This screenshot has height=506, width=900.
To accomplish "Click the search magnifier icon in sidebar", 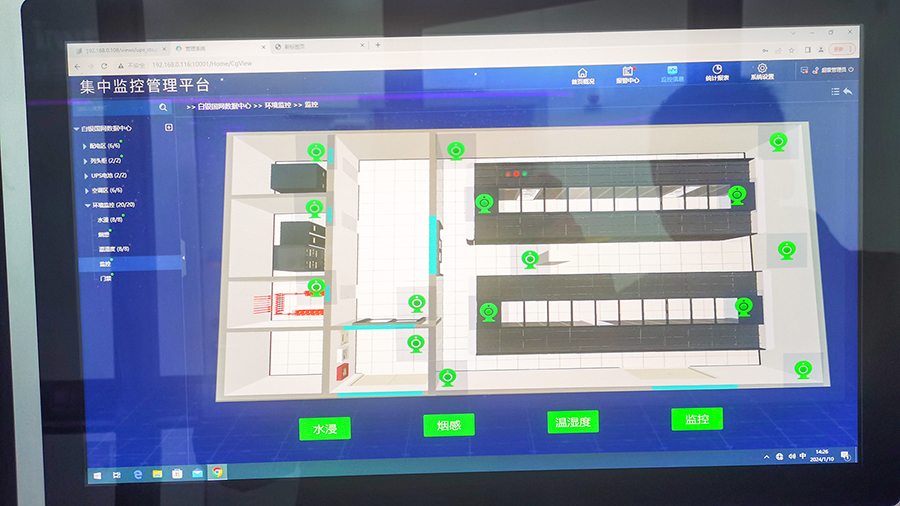I will 163,107.
